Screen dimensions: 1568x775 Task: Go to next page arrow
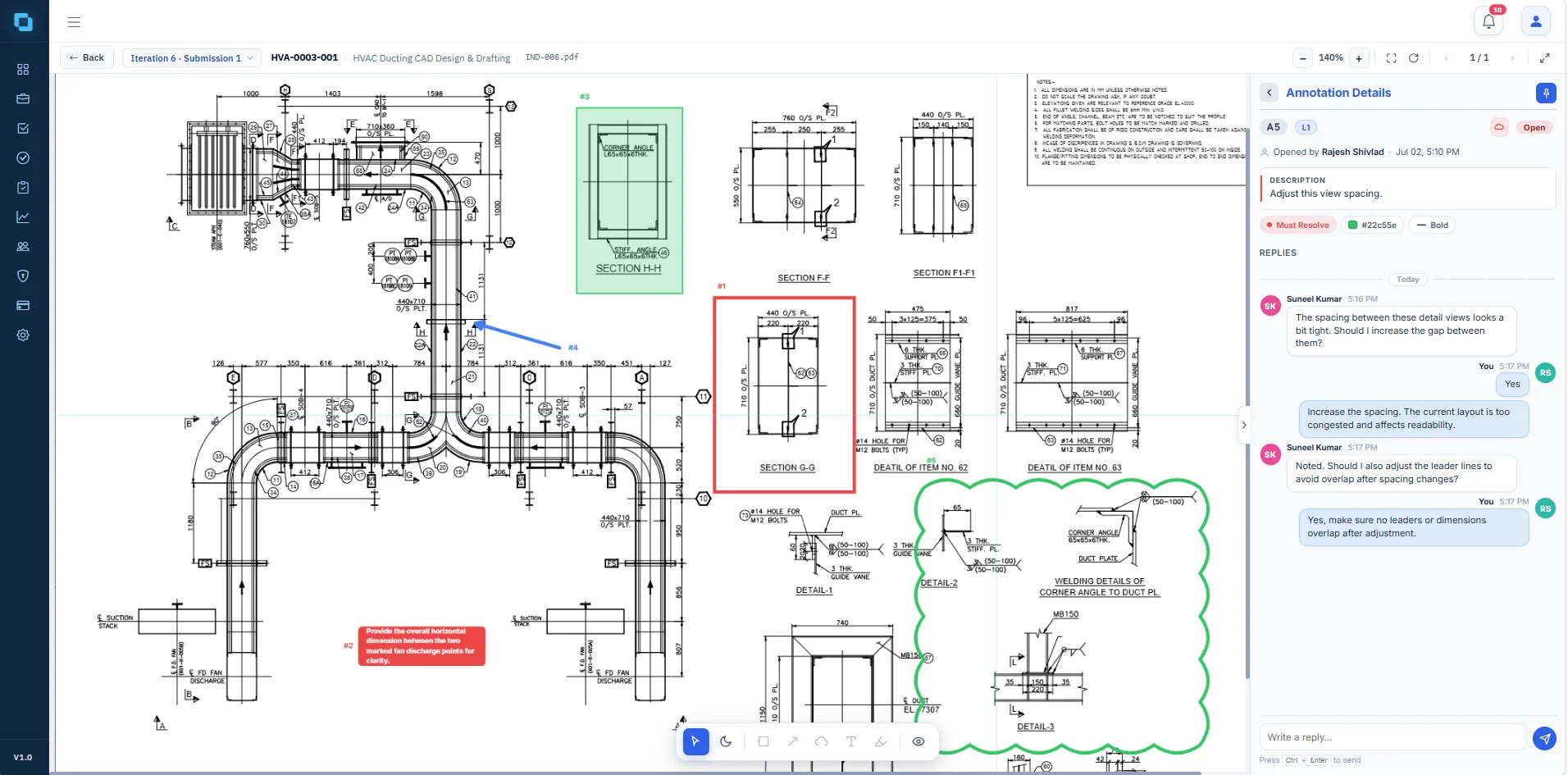click(x=1512, y=58)
